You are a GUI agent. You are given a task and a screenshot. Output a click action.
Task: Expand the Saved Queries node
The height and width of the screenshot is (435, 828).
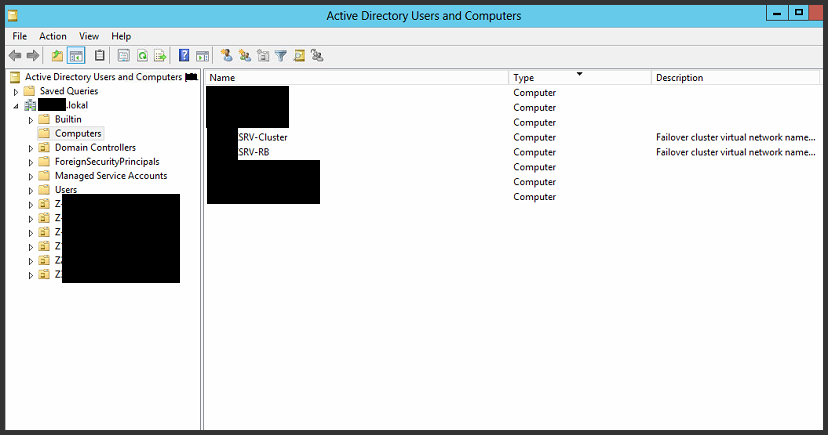[x=16, y=92]
